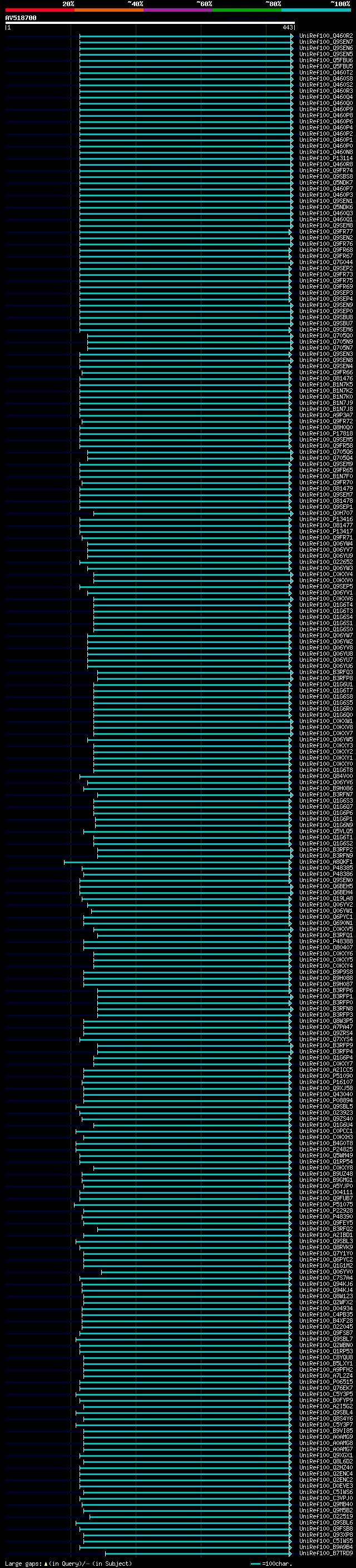Select the label UniRef100_Q9FR74
This screenshot has height=1568, width=356.
coord(325,170)
